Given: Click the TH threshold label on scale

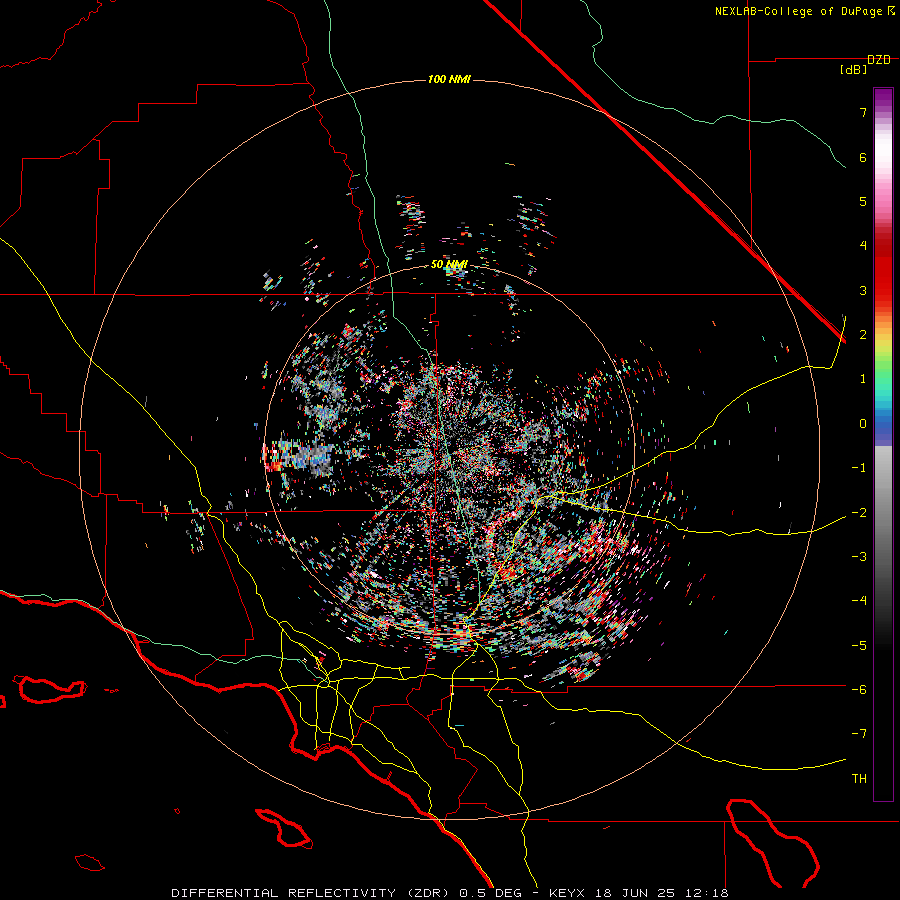Looking at the screenshot, I should (x=859, y=779).
